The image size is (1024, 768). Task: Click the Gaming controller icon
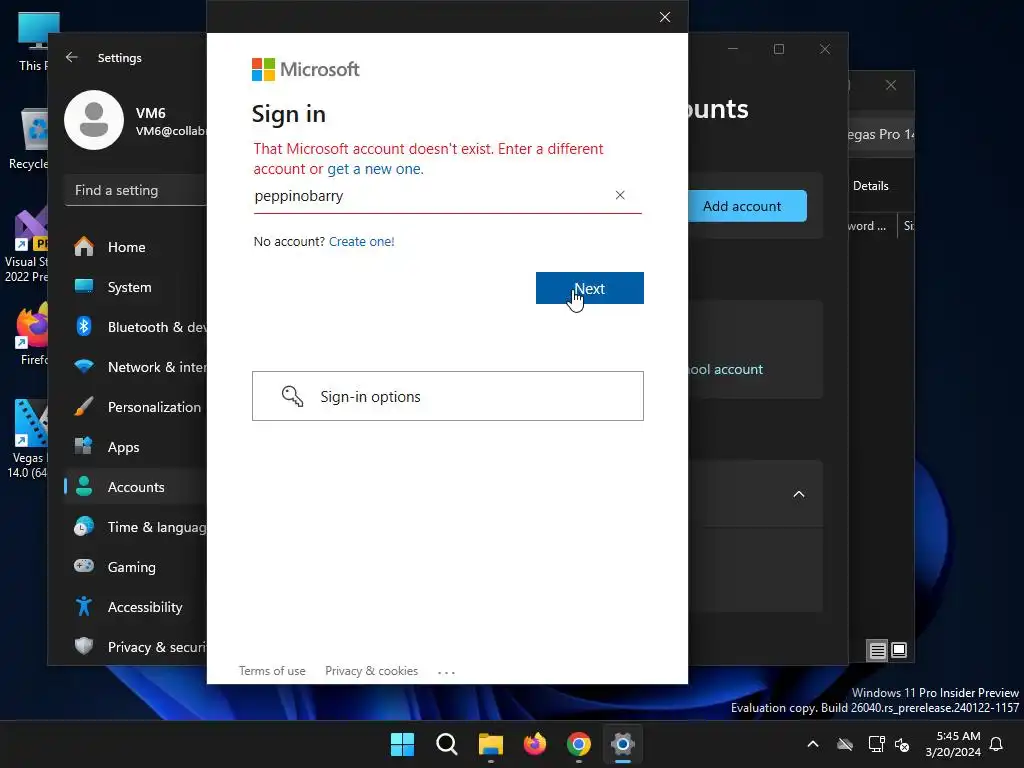click(x=84, y=566)
